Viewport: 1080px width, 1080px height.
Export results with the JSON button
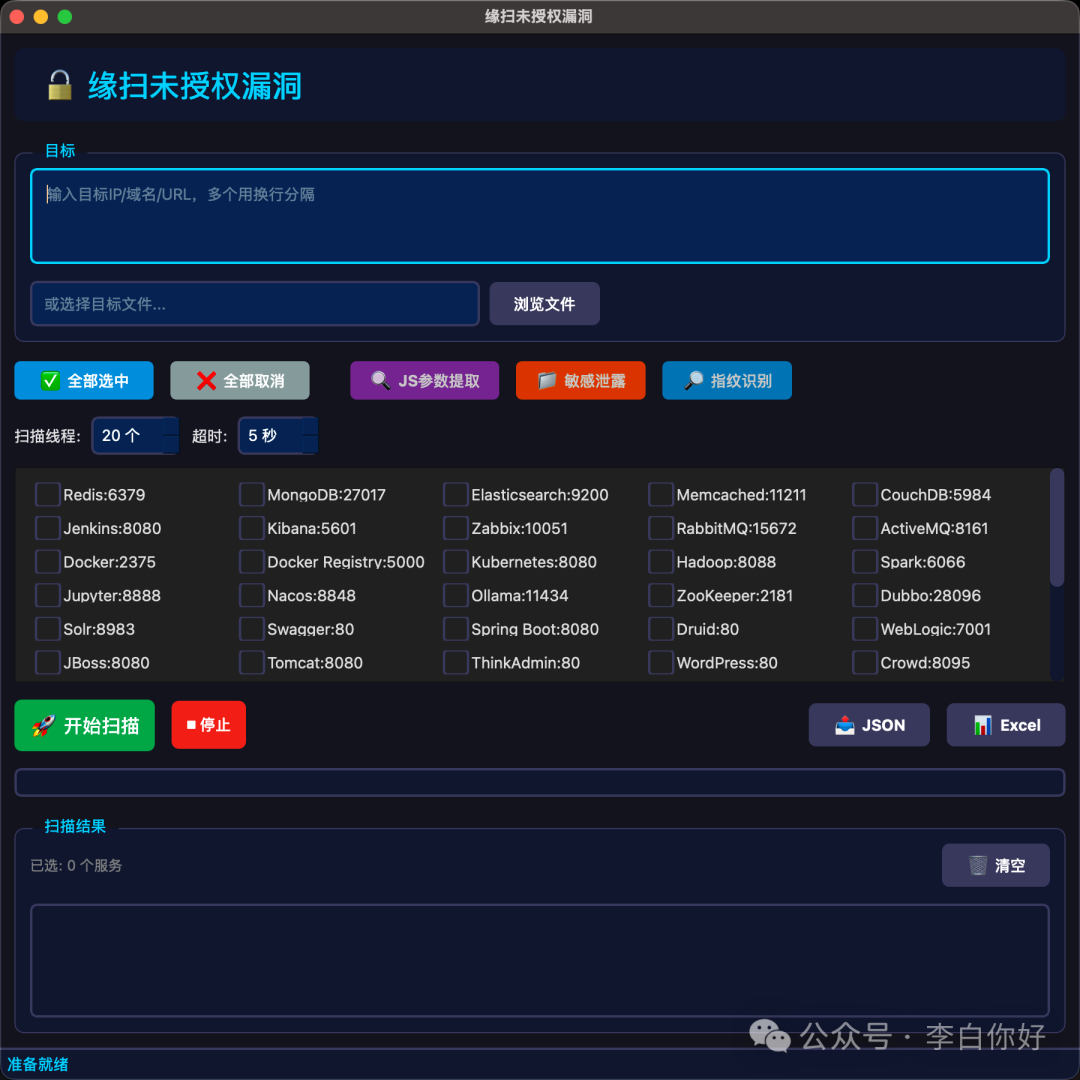click(x=869, y=725)
